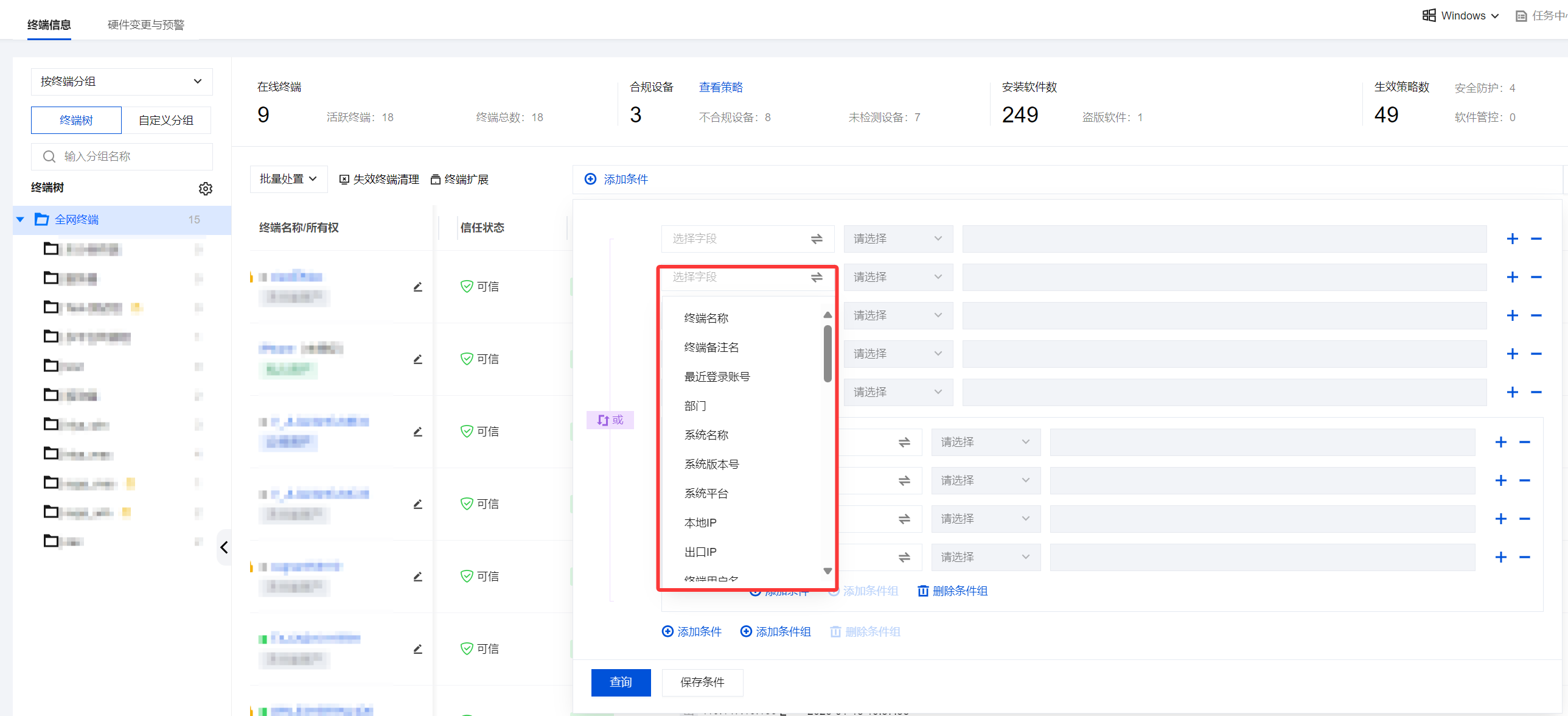Collapse the left sidebar with the chevron arrow
Screen dimensions: 1568x716
tap(224, 547)
